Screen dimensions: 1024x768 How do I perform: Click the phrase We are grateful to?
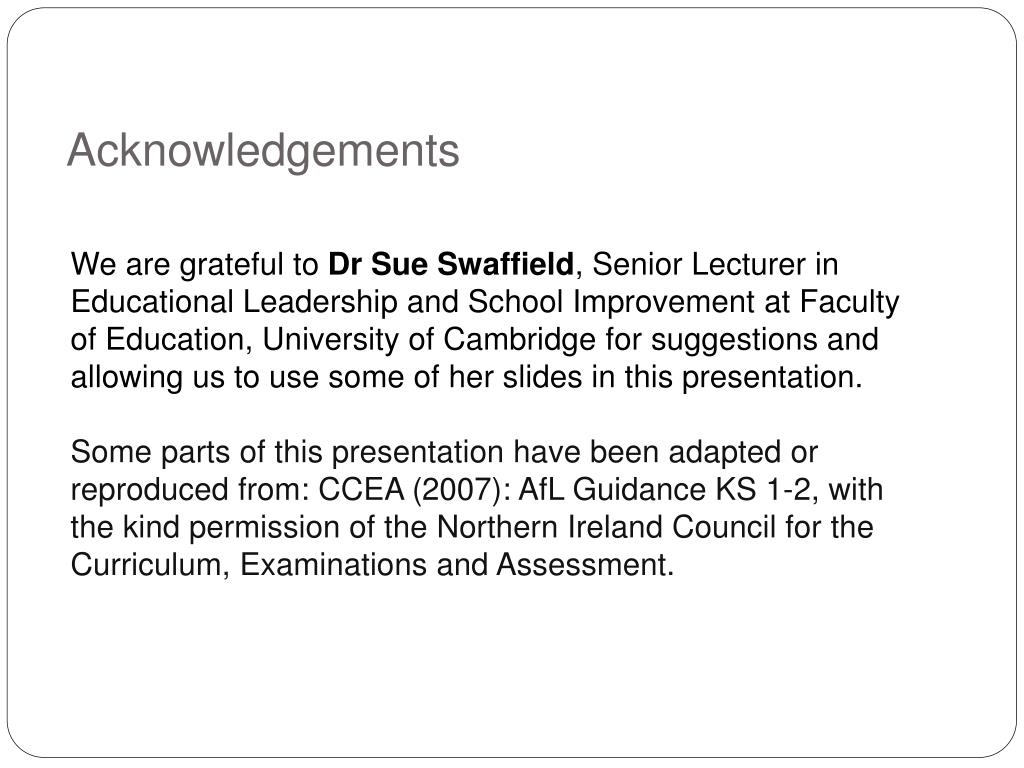click(x=195, y=264)
